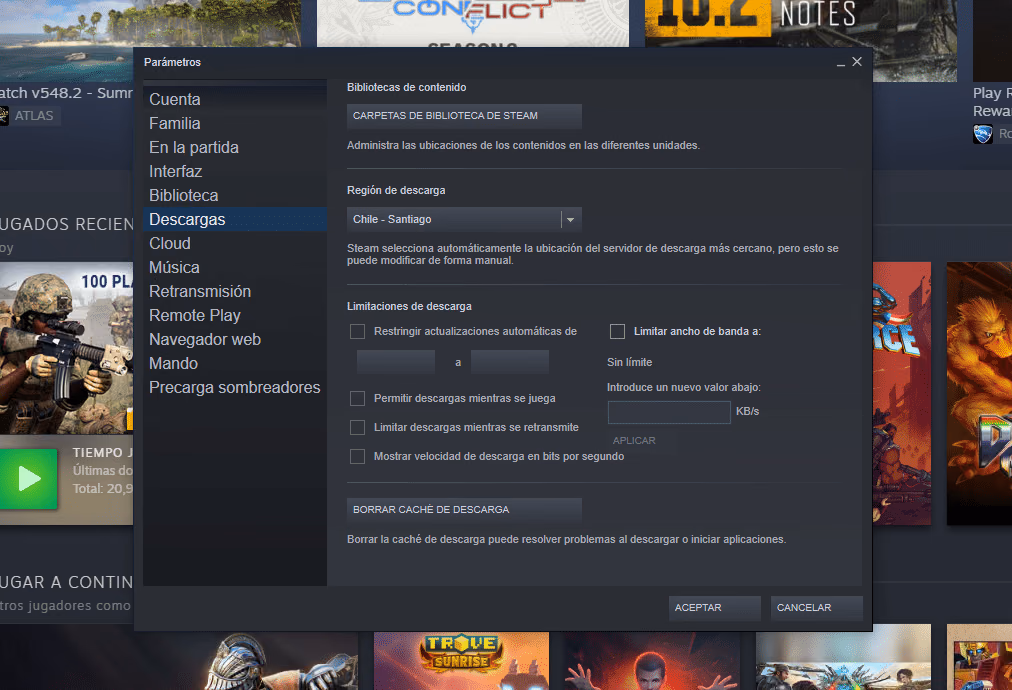Click the green play button in library

28,479
